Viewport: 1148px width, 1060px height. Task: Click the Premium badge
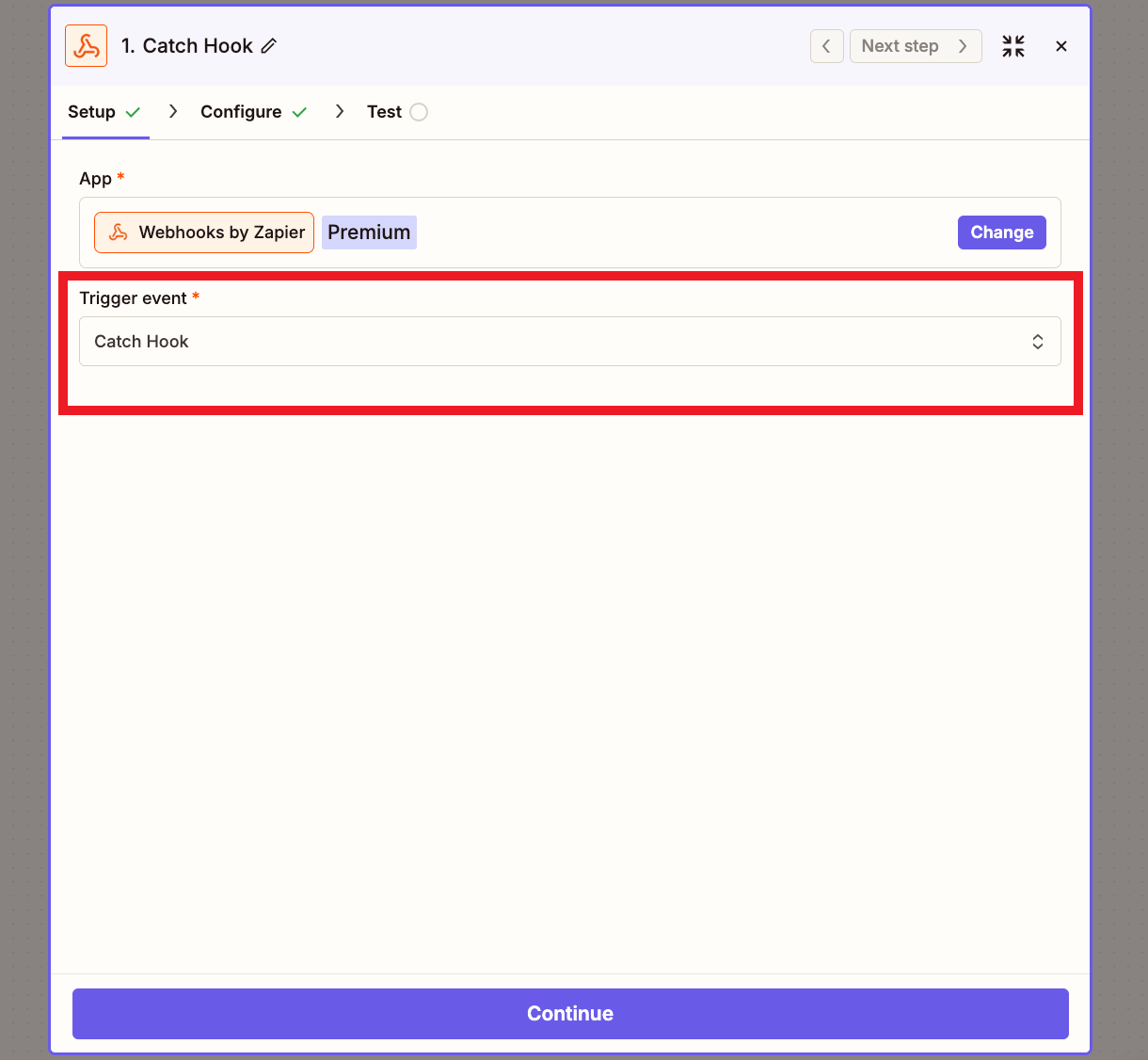click(369, 233)
